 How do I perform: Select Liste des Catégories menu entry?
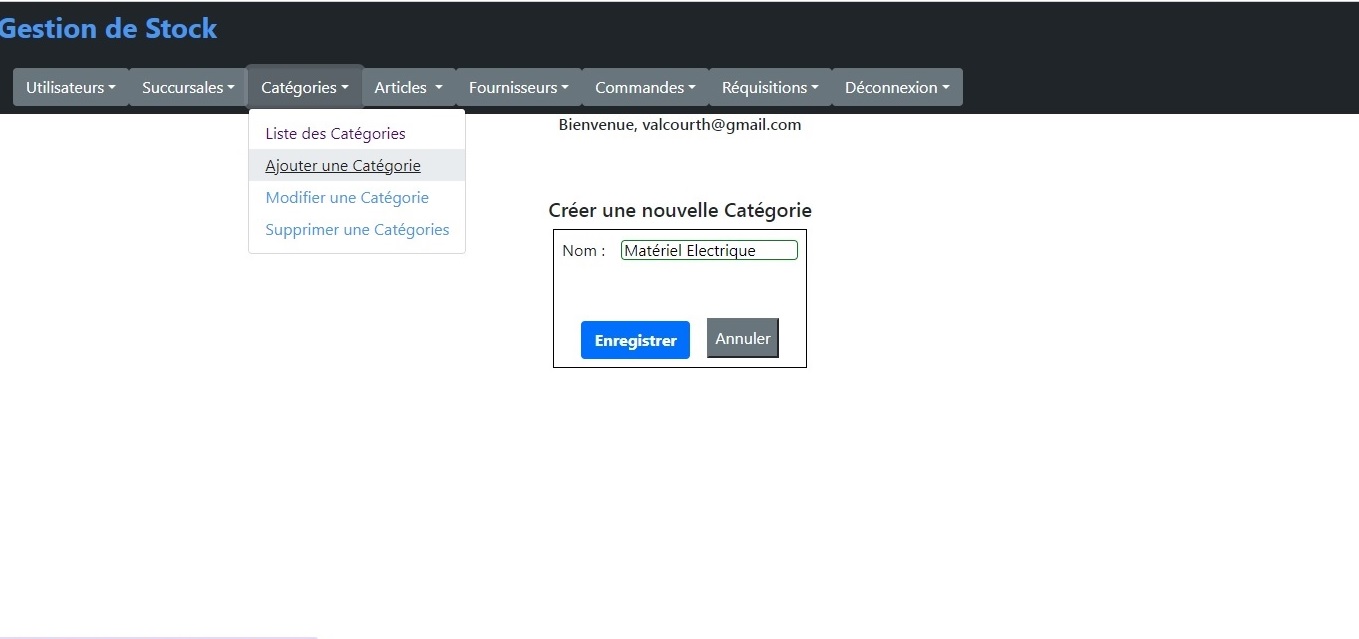(335, 134)
